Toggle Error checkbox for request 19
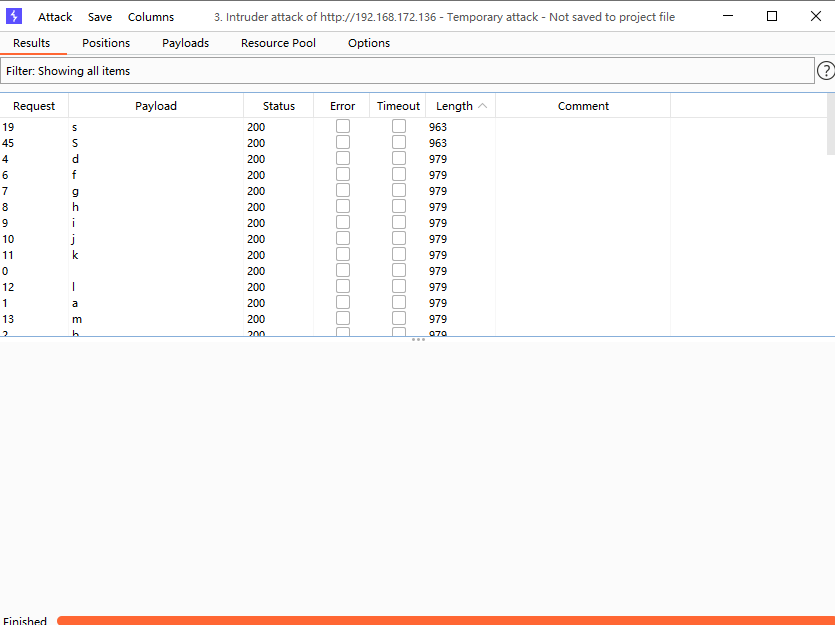Viewport: 835px width, 625px height. tap(343, 127)
